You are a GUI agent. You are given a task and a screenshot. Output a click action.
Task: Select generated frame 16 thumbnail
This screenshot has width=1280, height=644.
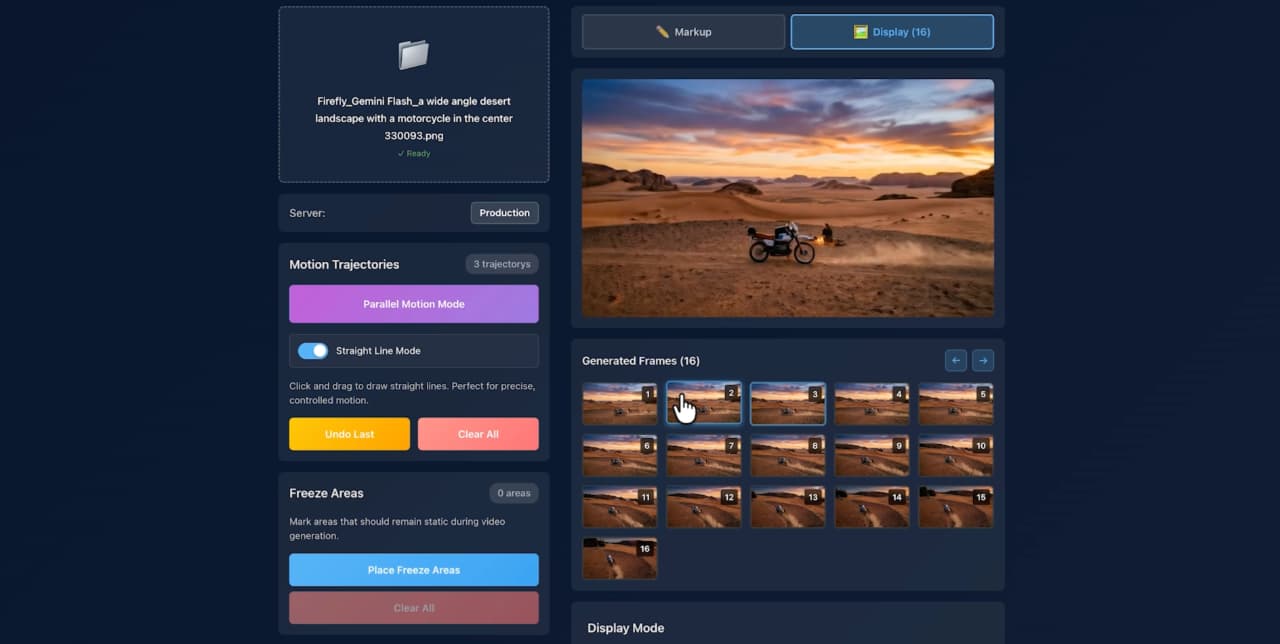(619, 558)
